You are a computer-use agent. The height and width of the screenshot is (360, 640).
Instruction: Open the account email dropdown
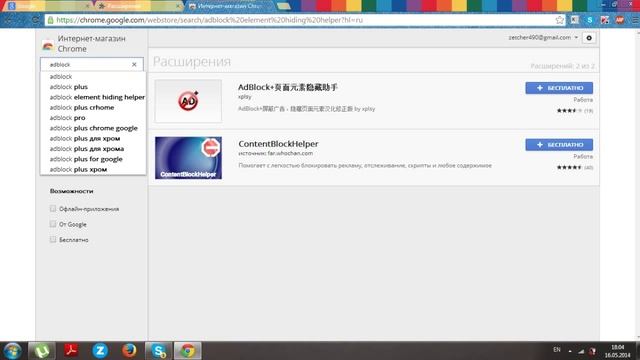click(543, 38)
